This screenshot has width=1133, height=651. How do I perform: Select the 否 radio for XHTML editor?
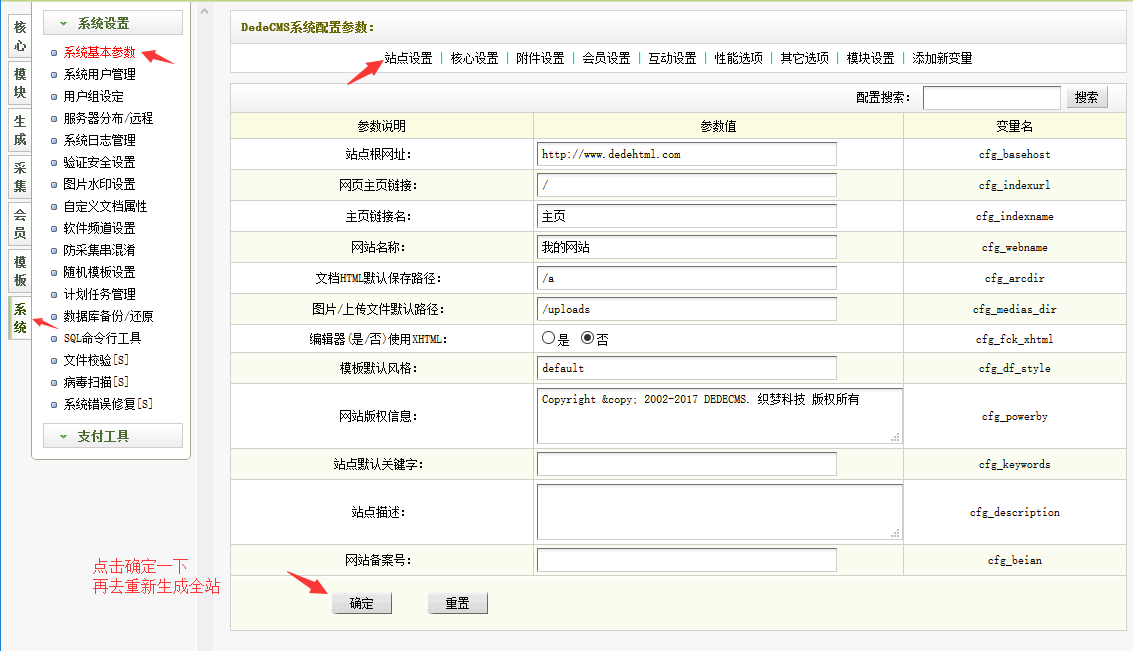[x=588, y=338]
